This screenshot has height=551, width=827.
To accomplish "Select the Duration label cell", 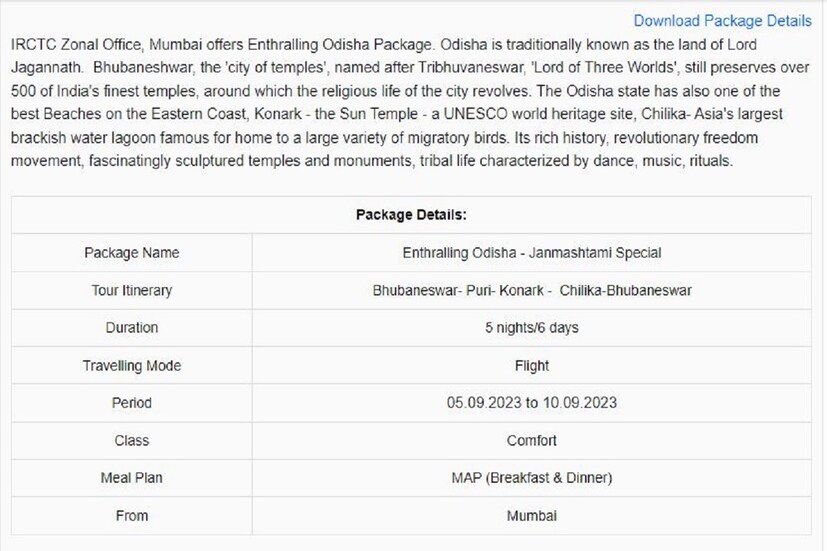I will point(132,328).
